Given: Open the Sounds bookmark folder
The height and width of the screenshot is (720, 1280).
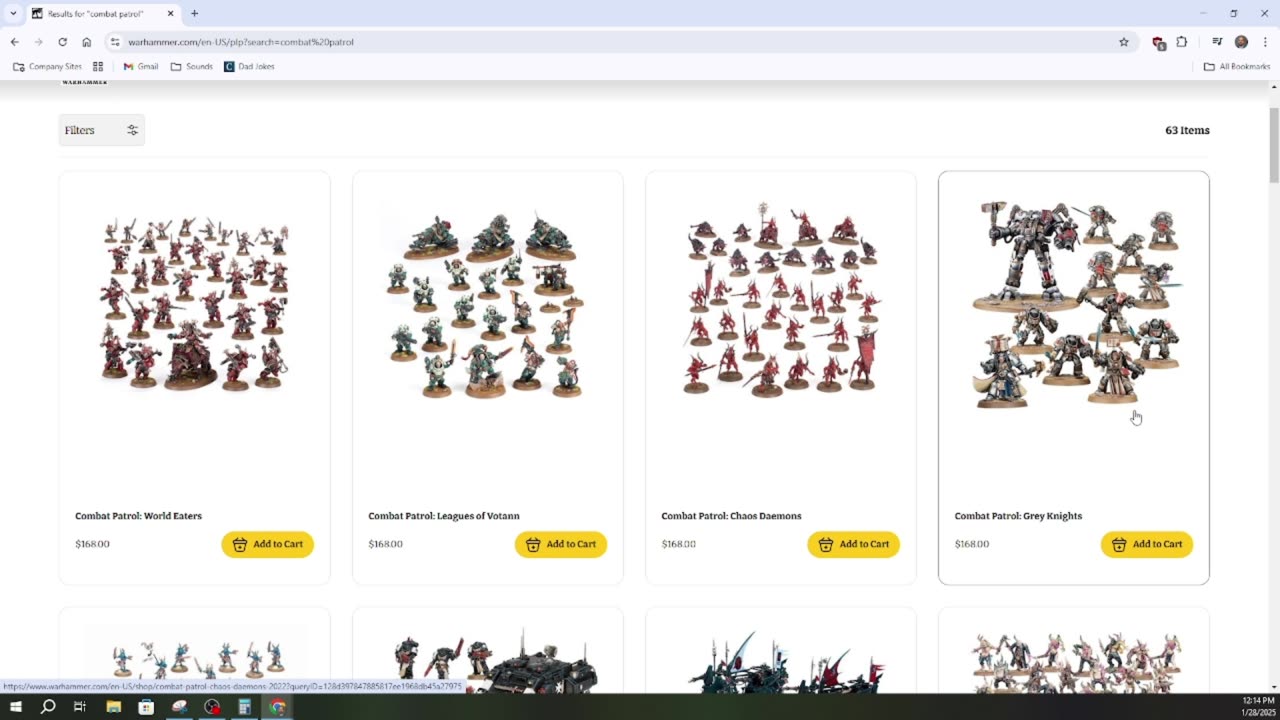Looking at the screenshot, I should click(x=191, y=66).
